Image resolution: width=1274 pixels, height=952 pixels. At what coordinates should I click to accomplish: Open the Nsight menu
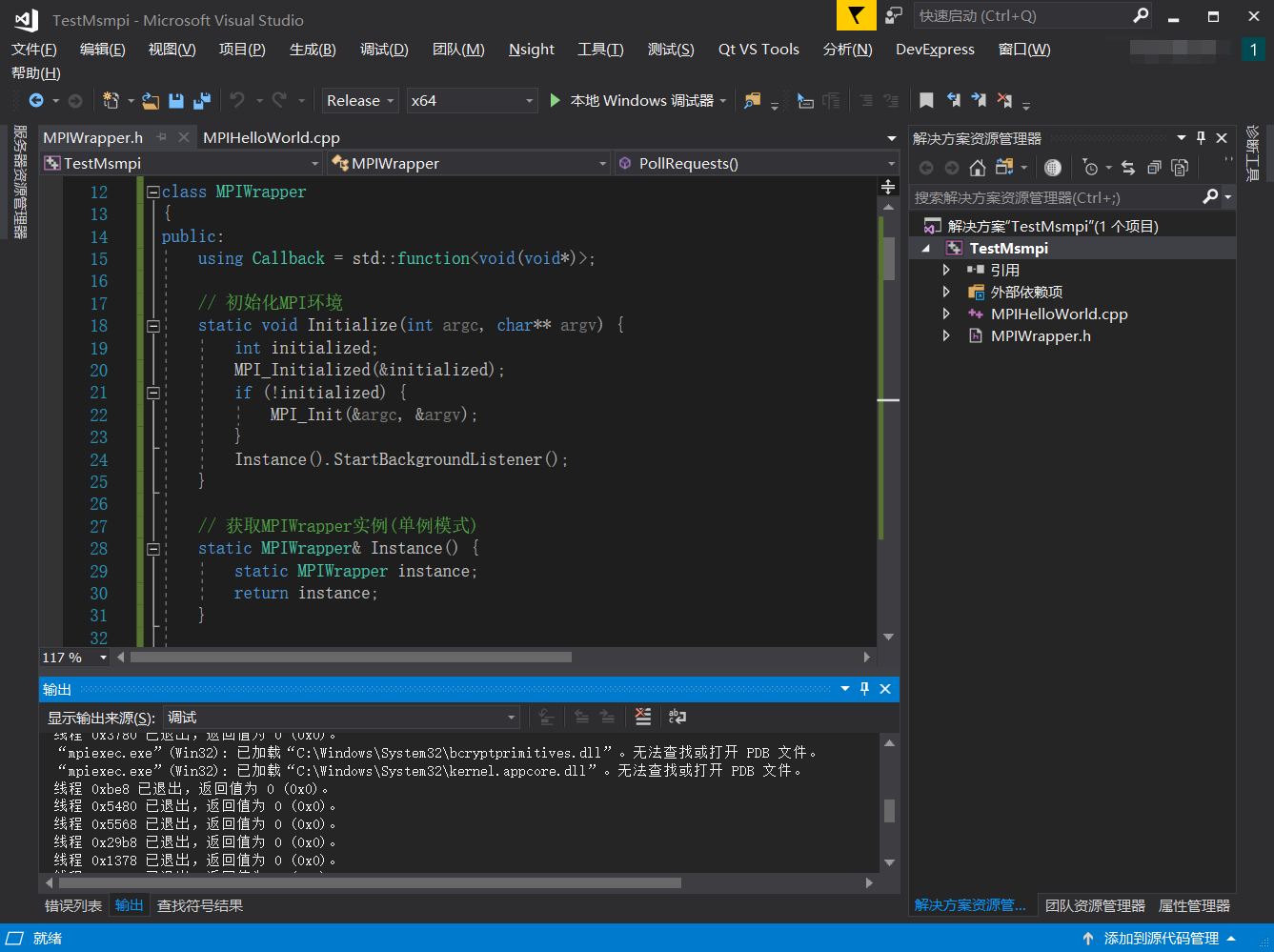click(x=531, y=49)
